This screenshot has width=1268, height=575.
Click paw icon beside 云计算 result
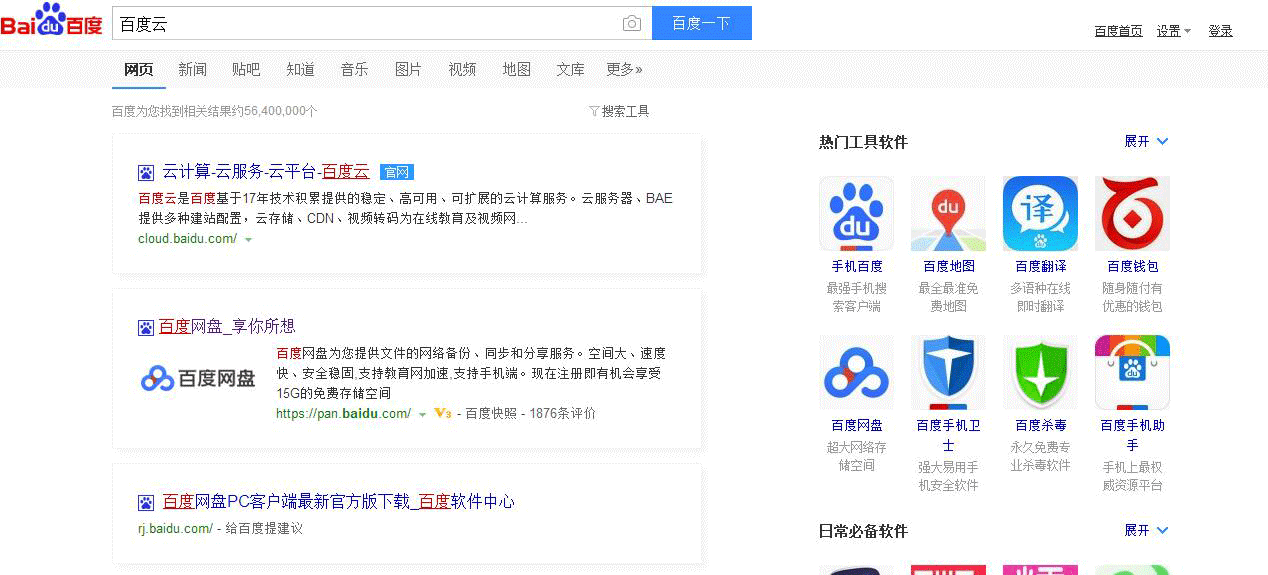(146, 172)
